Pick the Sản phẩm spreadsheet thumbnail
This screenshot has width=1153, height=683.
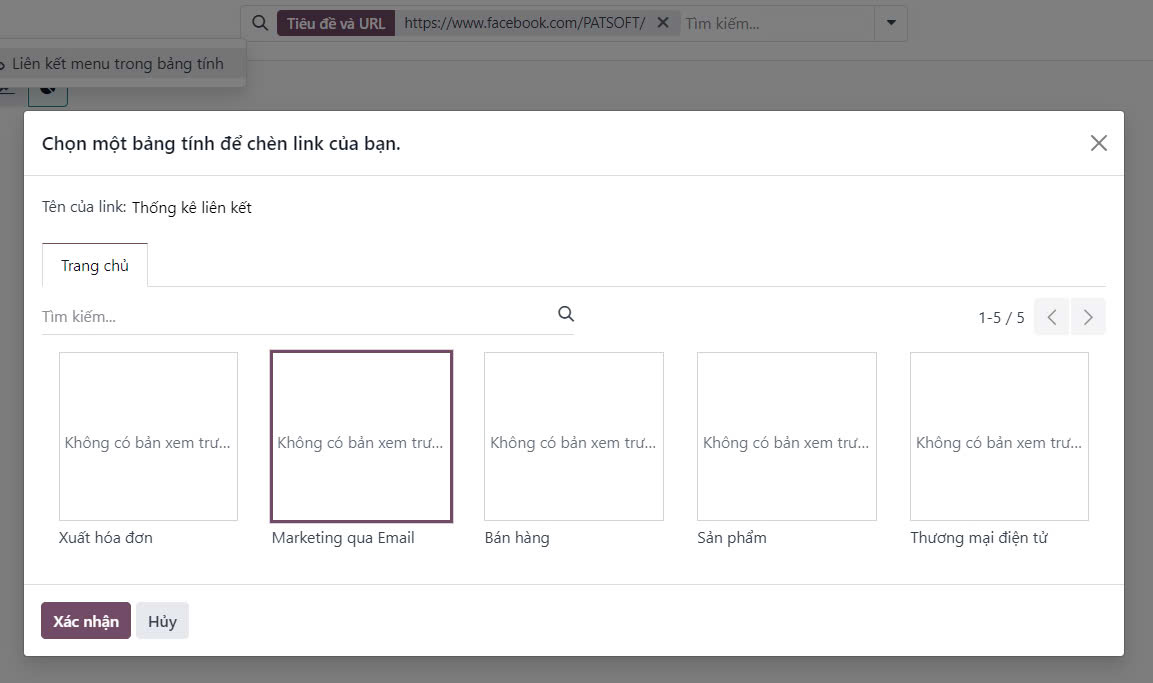pyautogui.click(x=787, y=436)
